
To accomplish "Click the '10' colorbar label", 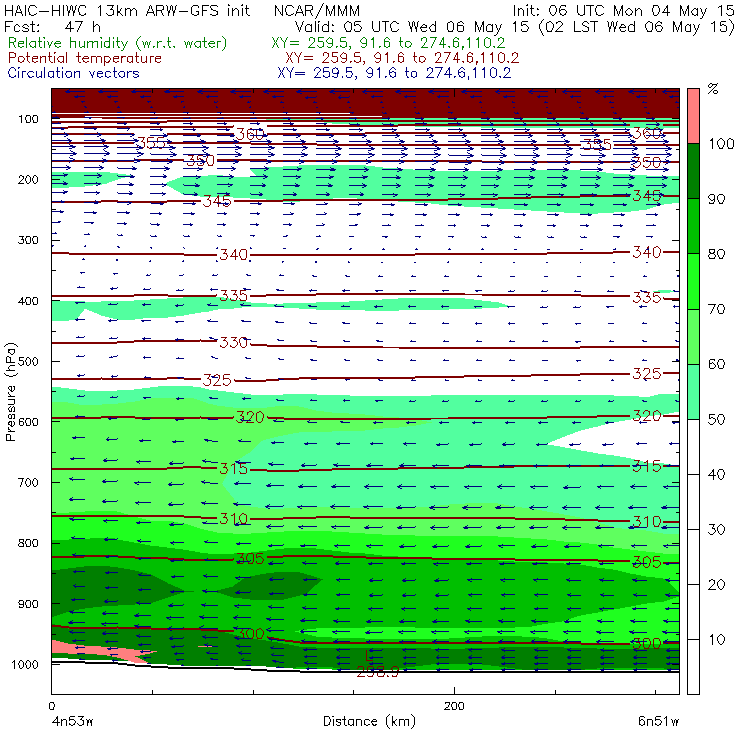I will [716, 640].
